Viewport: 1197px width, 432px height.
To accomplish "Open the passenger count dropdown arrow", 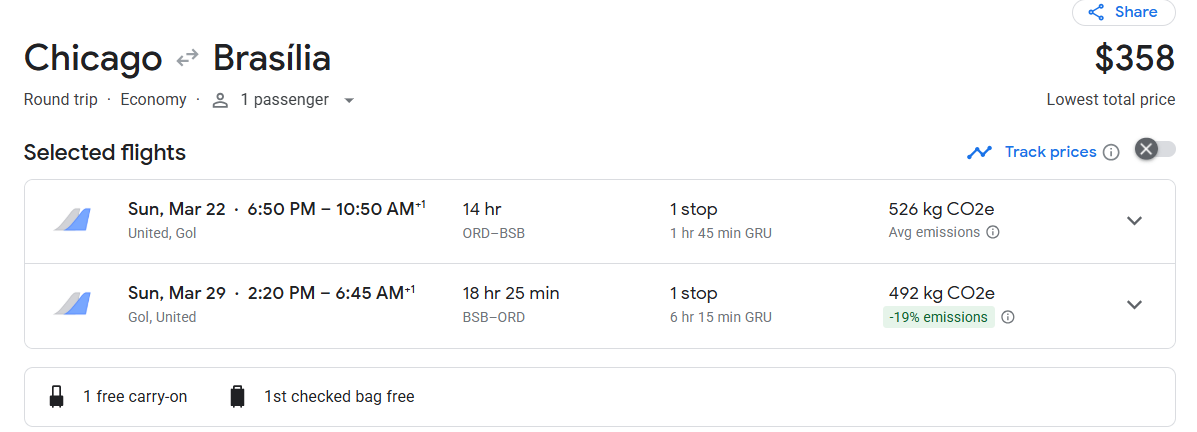I will click(x=349, y=100).
